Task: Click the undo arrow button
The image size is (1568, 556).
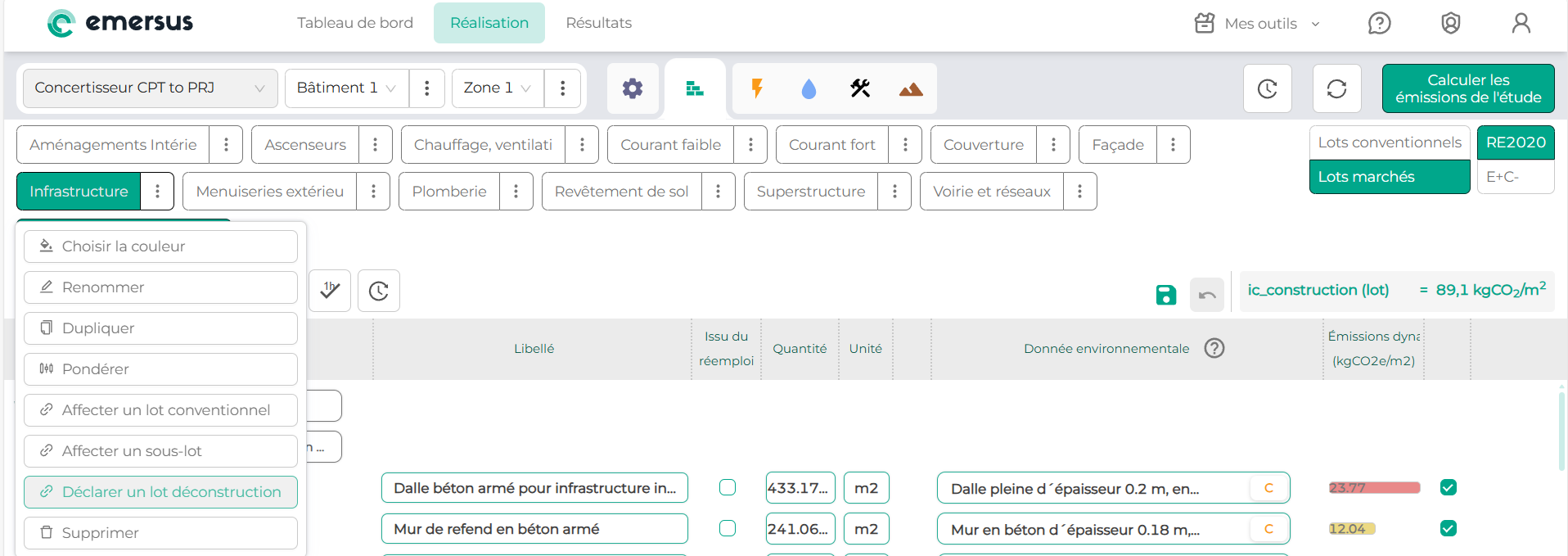Action: (1207, 295)
